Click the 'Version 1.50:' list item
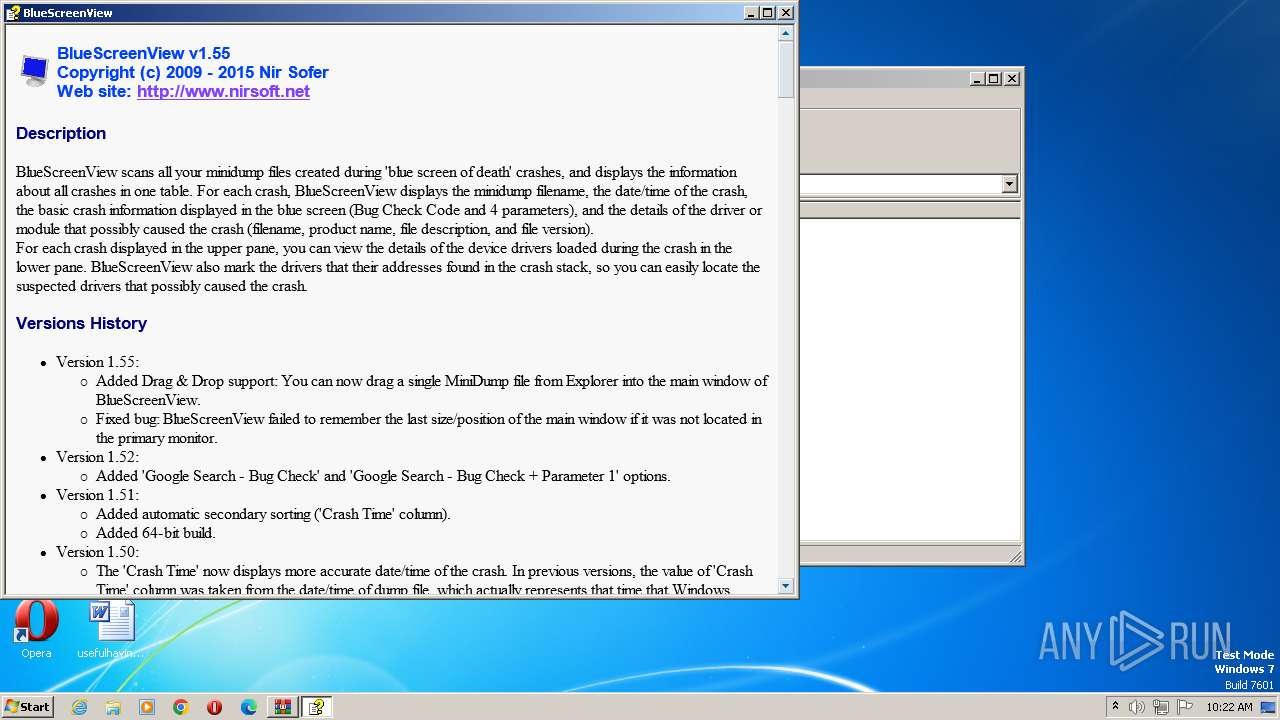This screenshot has width=1280, height=720. 97,552
